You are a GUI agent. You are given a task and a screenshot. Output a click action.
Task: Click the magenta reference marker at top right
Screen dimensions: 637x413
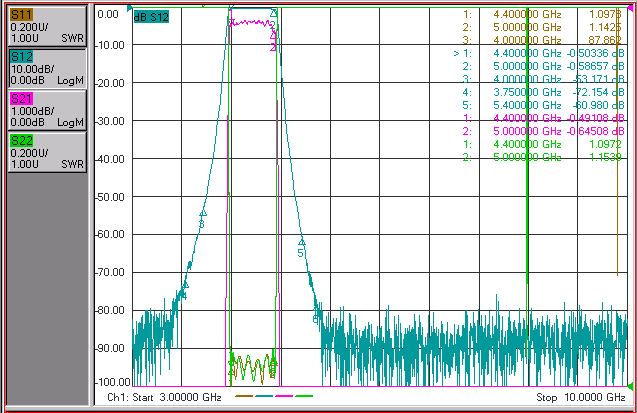coord(630,8)
